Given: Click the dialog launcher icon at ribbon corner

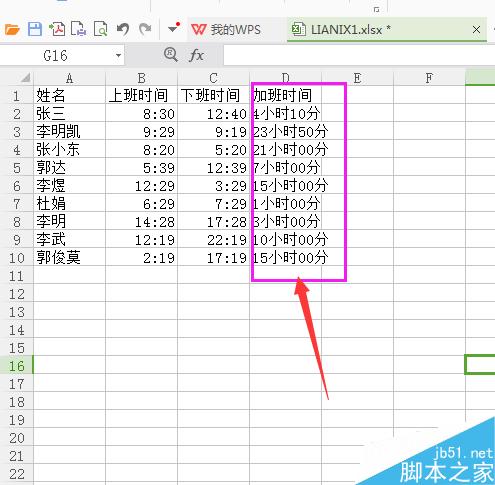Looking at the screenshot, I should 377,9.
